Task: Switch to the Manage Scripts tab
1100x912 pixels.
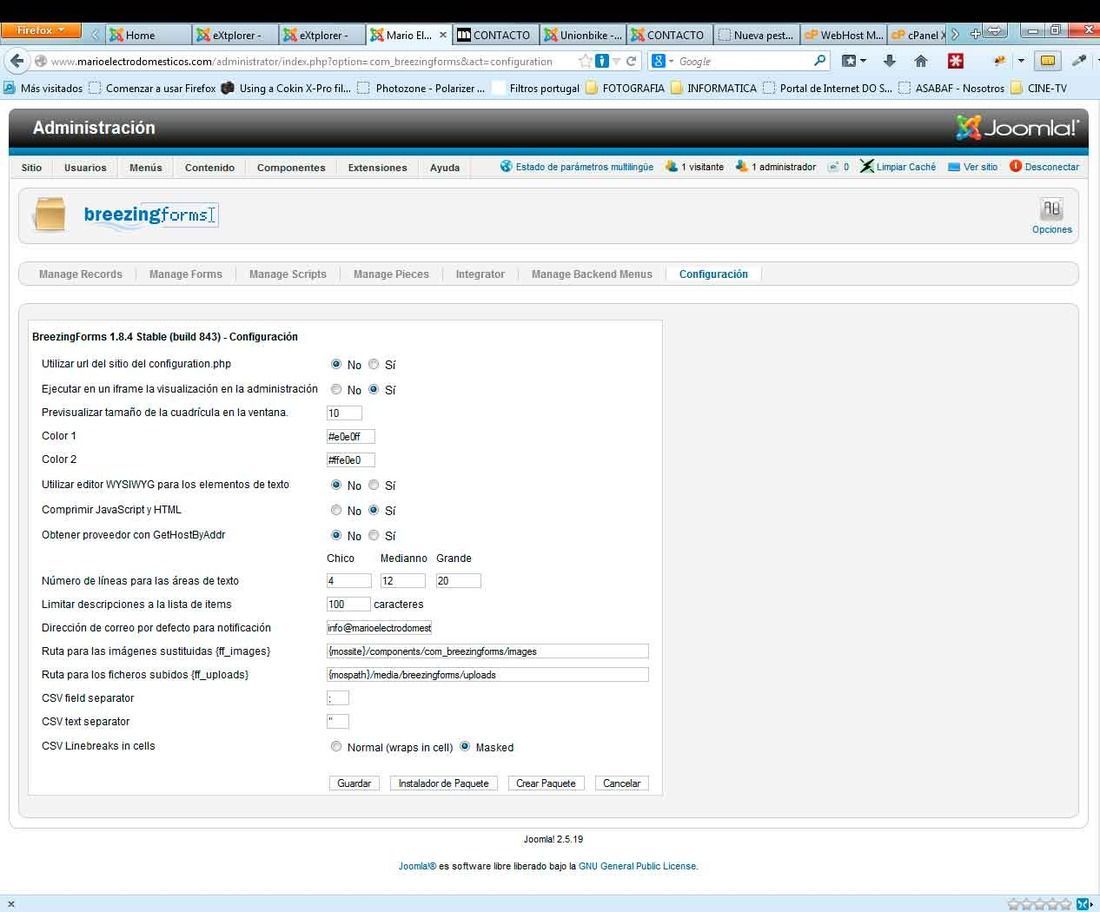Action: click(288, 274)
